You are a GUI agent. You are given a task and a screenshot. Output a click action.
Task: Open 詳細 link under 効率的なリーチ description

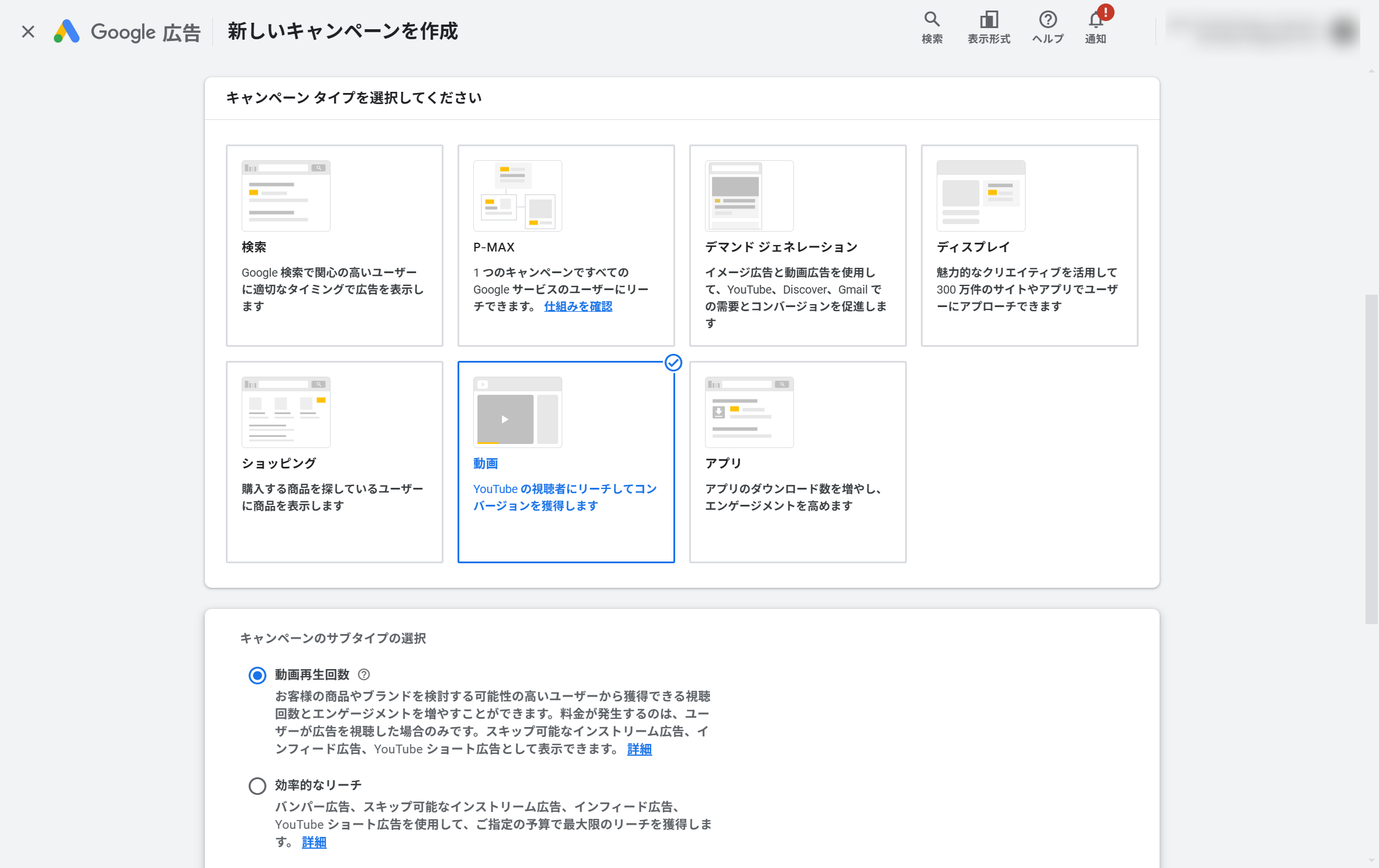point(314,842)
